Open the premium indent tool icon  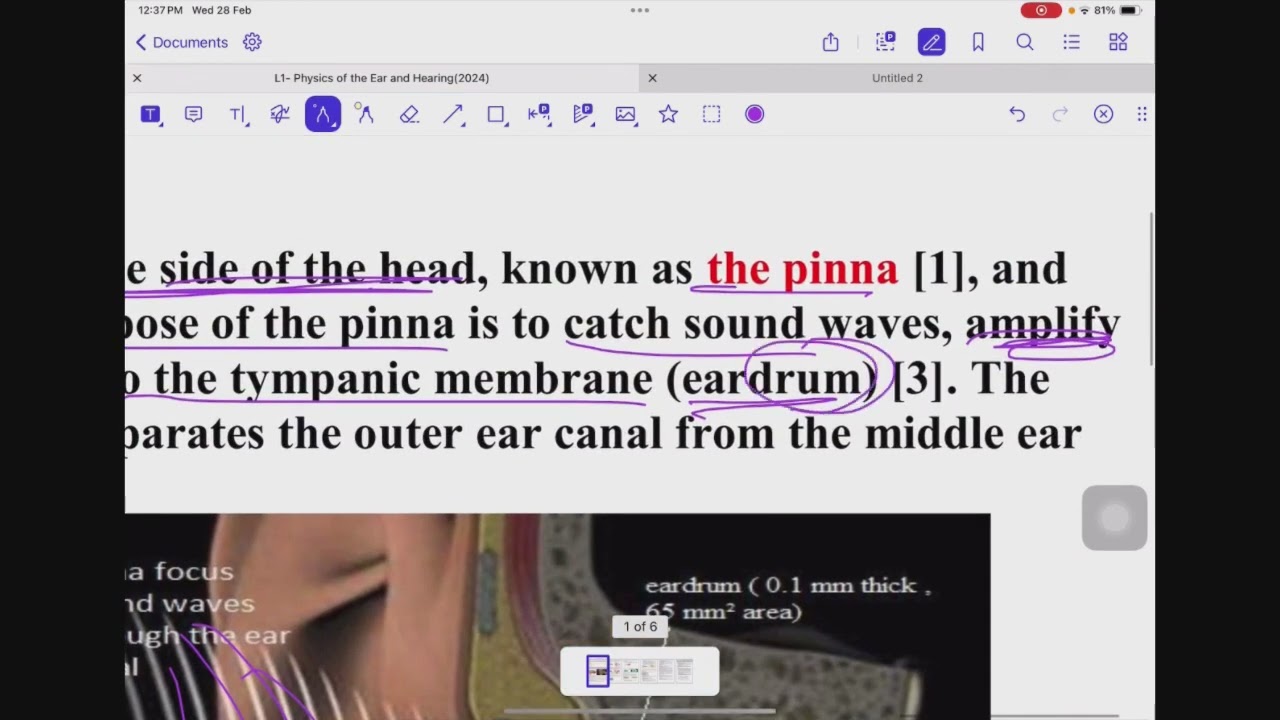(x=539, y=114)
